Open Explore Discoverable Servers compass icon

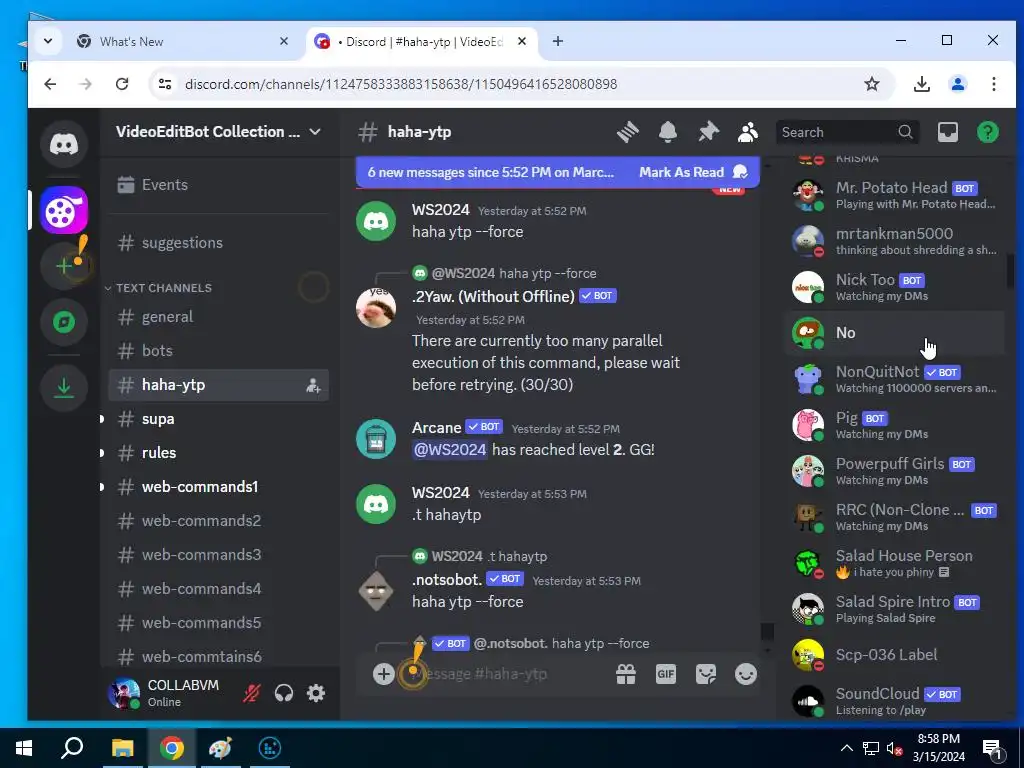point(64,322)
